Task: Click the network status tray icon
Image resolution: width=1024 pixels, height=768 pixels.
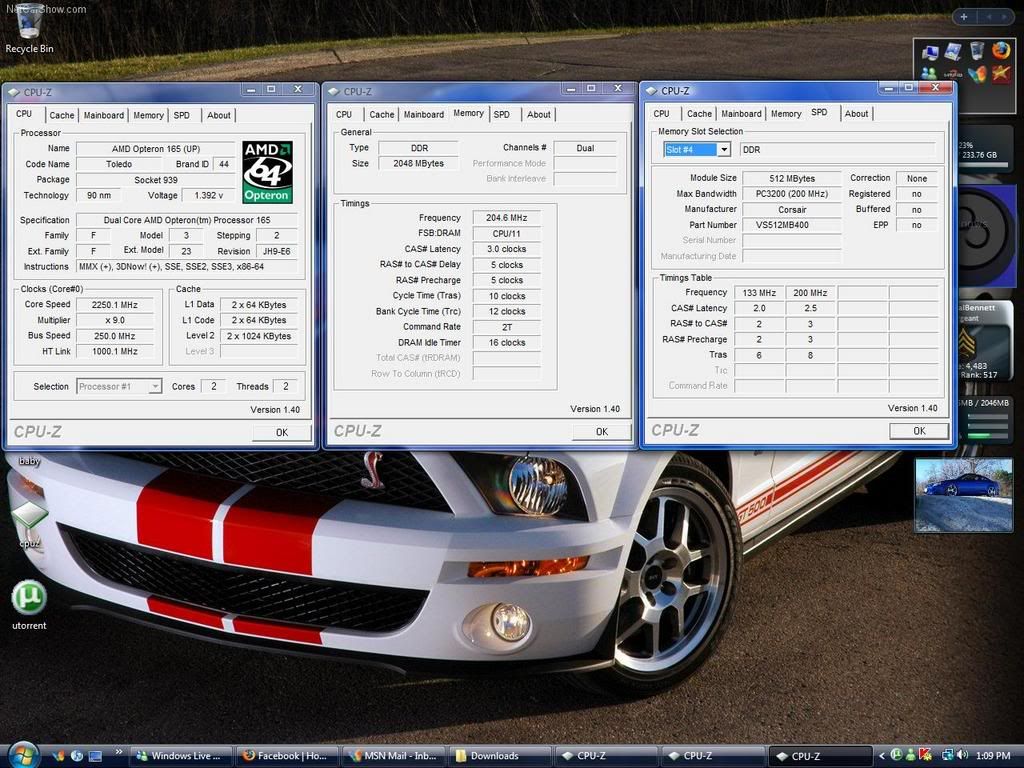Action: click(947, 756)
